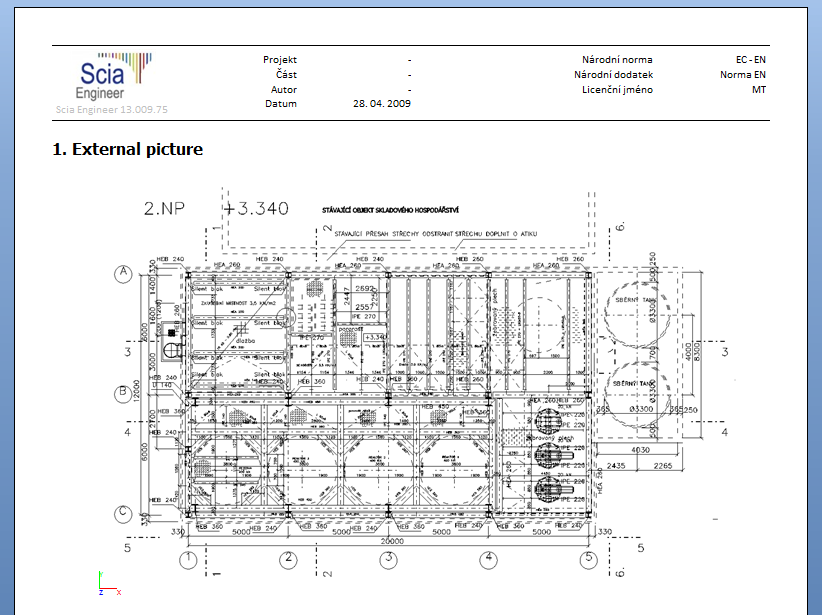The height and width of the screenshot is (615, 822).
Task: Click the Scia Engineer 13.009.75 version text
Action: pos(112,109)
